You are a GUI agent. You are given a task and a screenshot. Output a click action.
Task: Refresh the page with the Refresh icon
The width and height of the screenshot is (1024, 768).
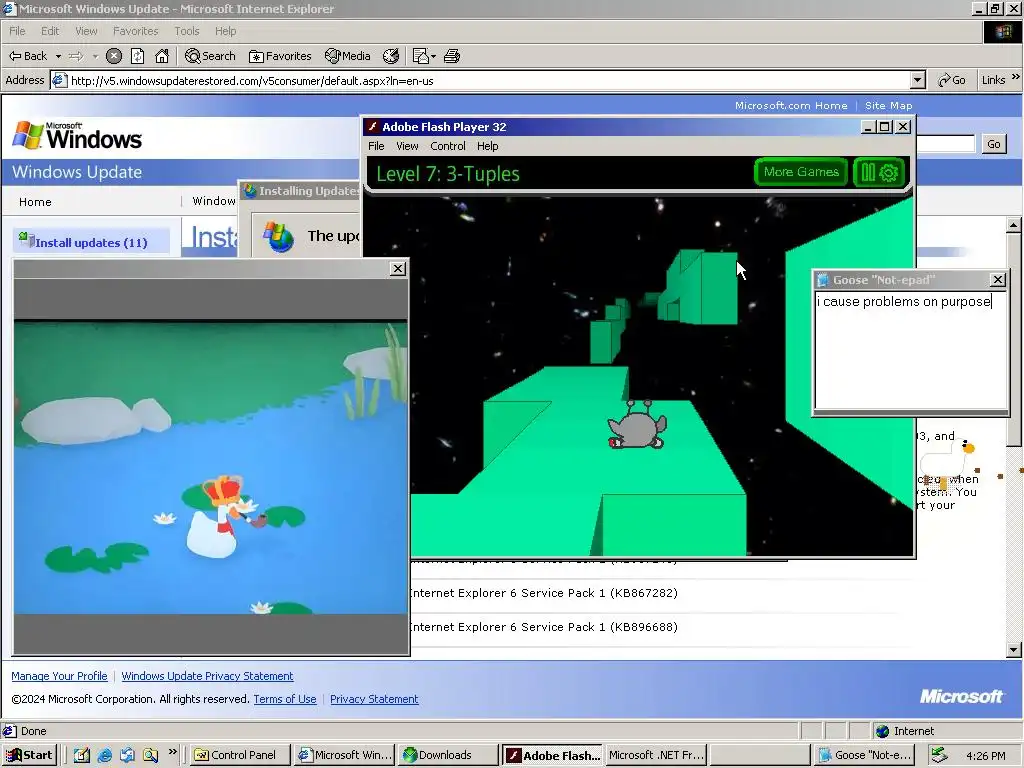(138, 56)
